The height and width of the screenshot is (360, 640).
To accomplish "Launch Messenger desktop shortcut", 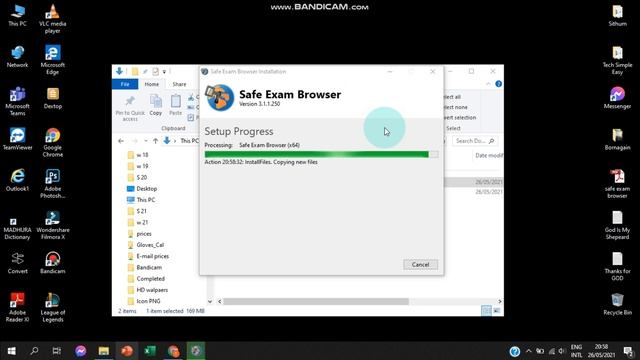I will 618,98.
